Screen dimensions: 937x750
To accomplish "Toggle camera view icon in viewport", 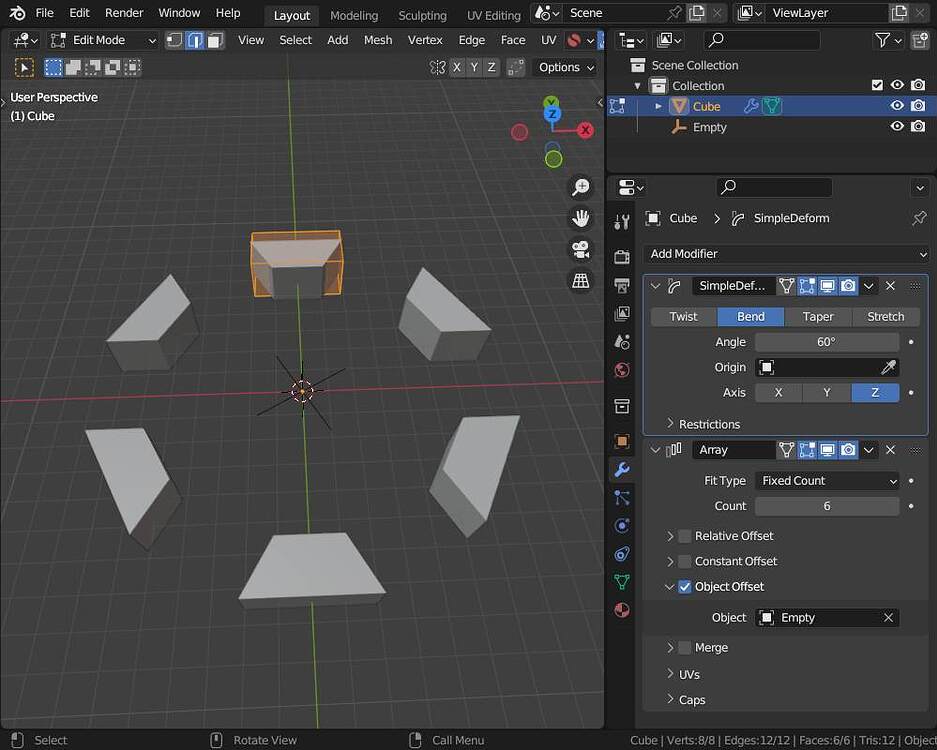I will (580, 249).
